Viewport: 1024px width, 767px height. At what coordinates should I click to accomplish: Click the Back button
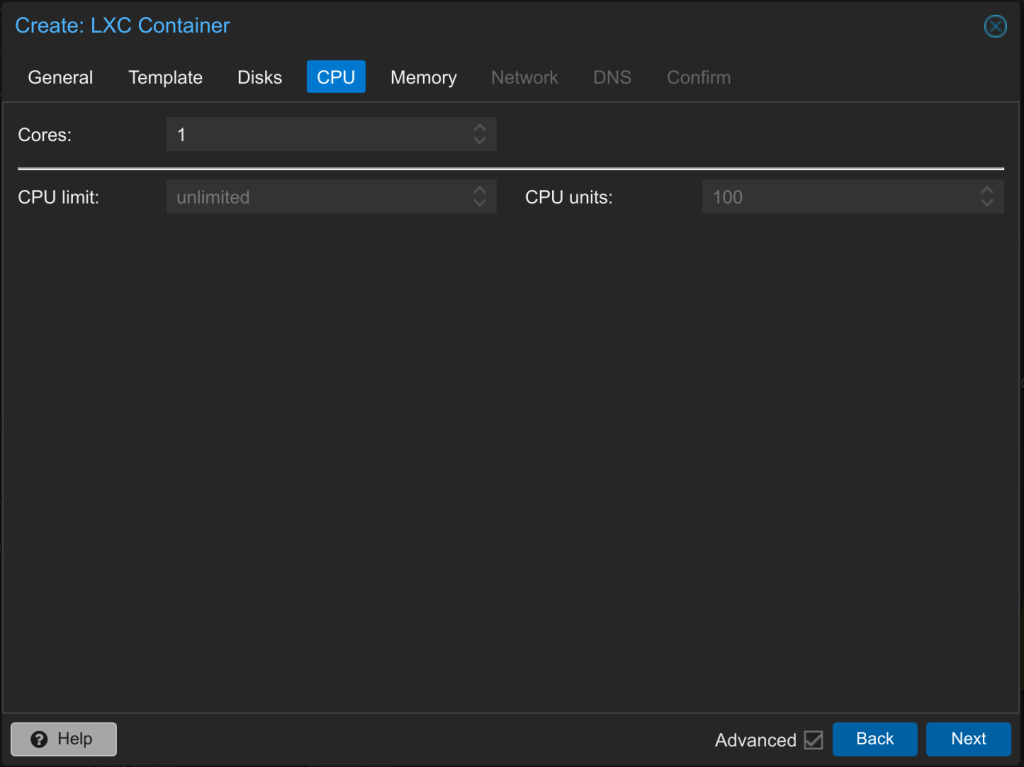[875, 739]
